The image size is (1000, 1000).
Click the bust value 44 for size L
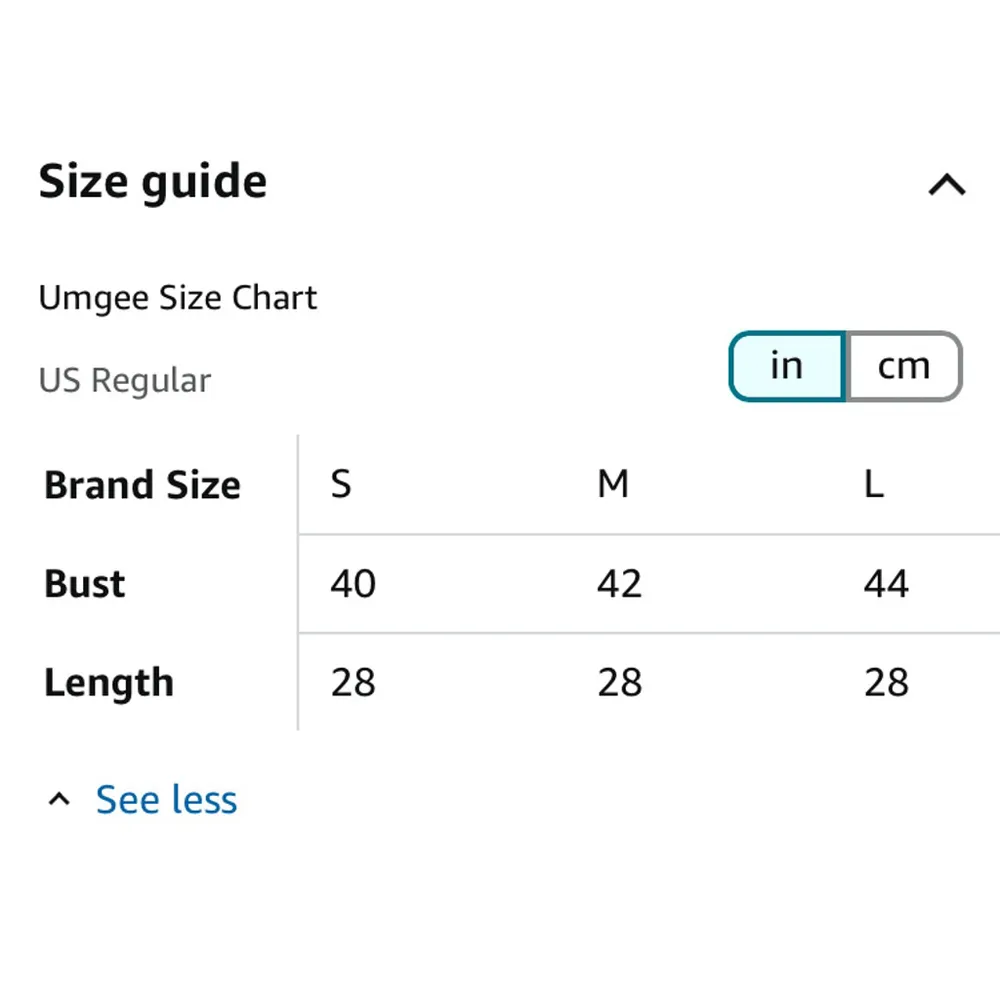886,584
